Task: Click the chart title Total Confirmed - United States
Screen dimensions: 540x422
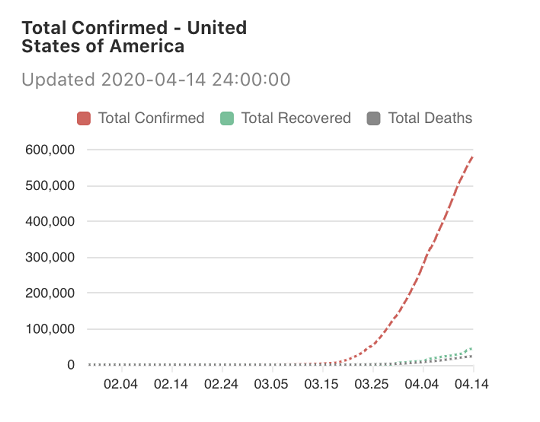Action: pos(134,37)
